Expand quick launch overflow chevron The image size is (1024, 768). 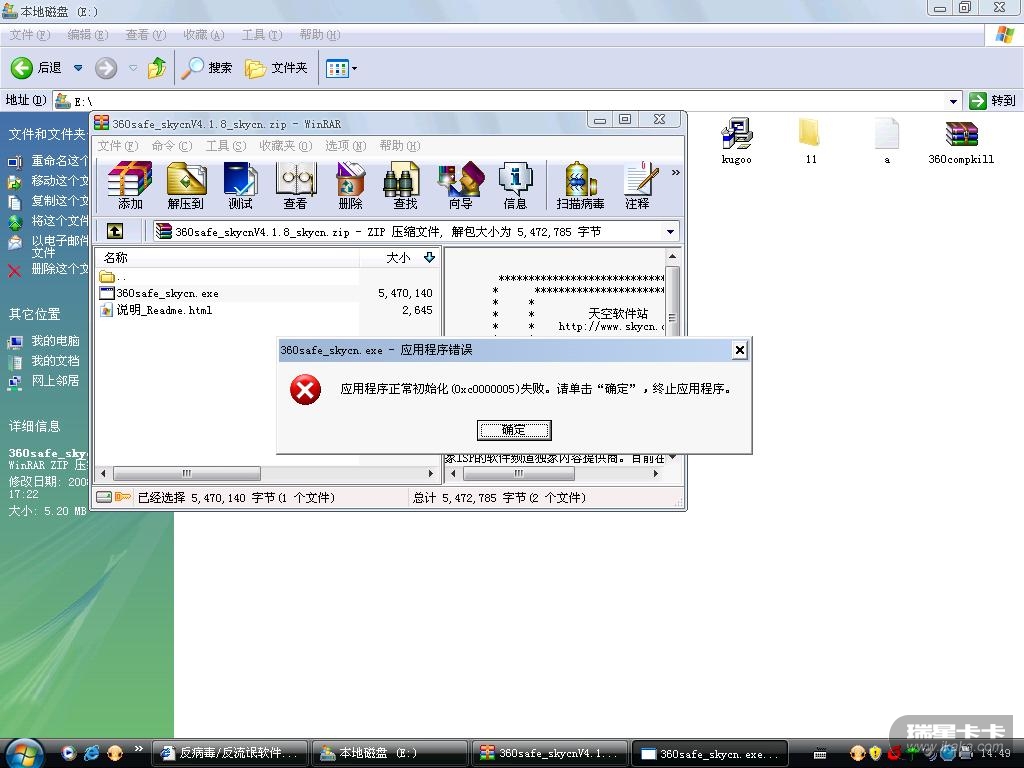coord(138,748)
